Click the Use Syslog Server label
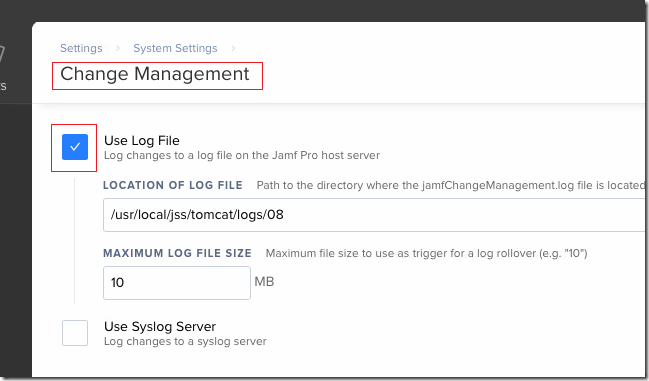The height and width of the screenshot is (381, 649). pyautogui.click(x=160, y=326)
